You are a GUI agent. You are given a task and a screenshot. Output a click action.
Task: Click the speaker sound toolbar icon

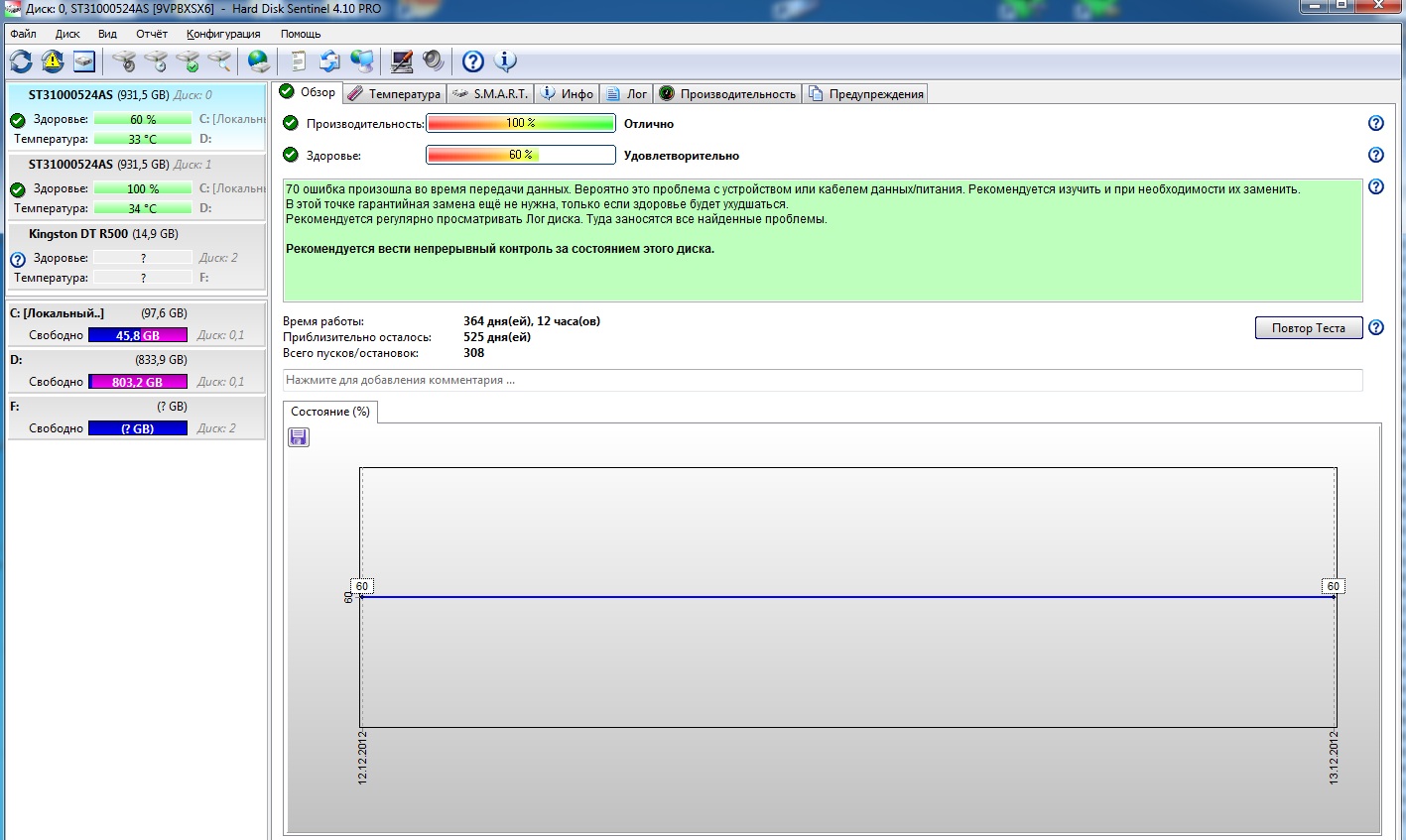click(434, 61)
